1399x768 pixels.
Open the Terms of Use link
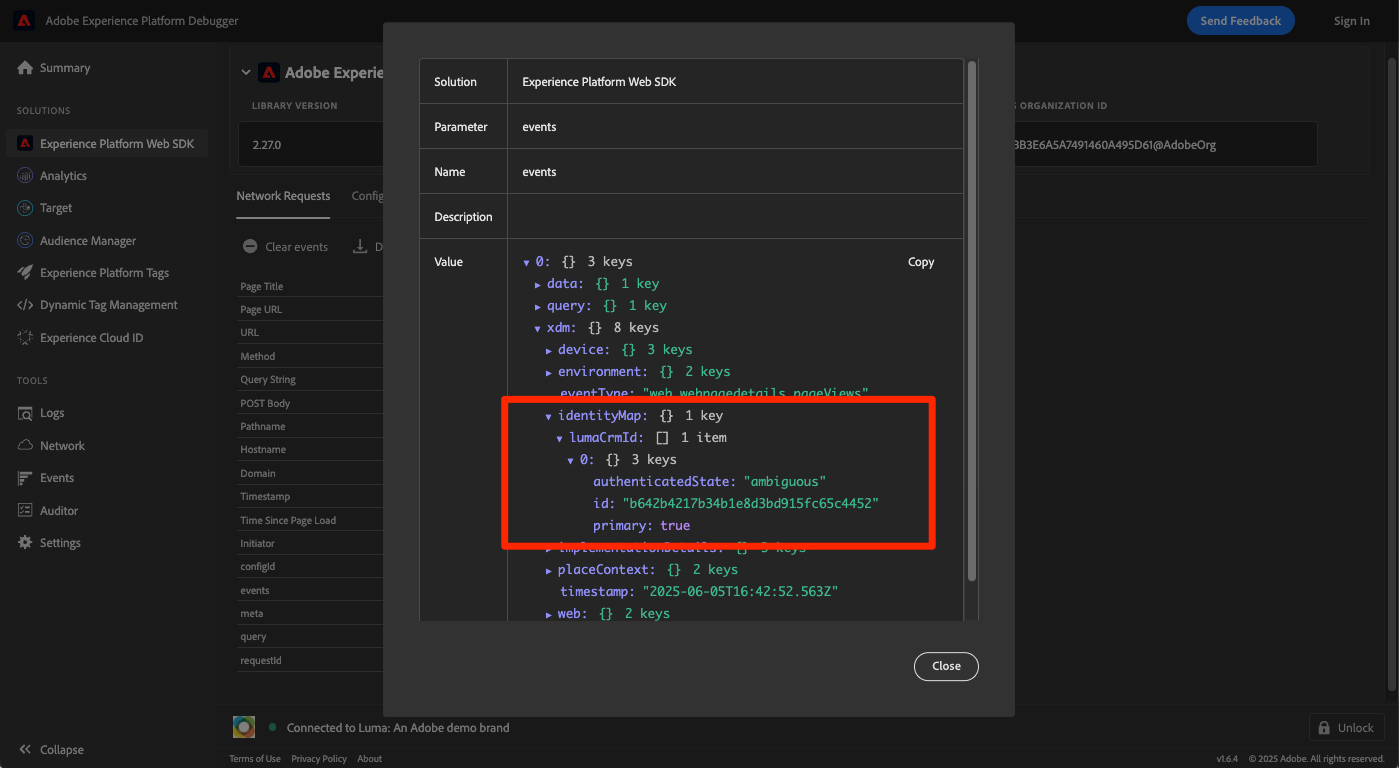coord(255,759)
